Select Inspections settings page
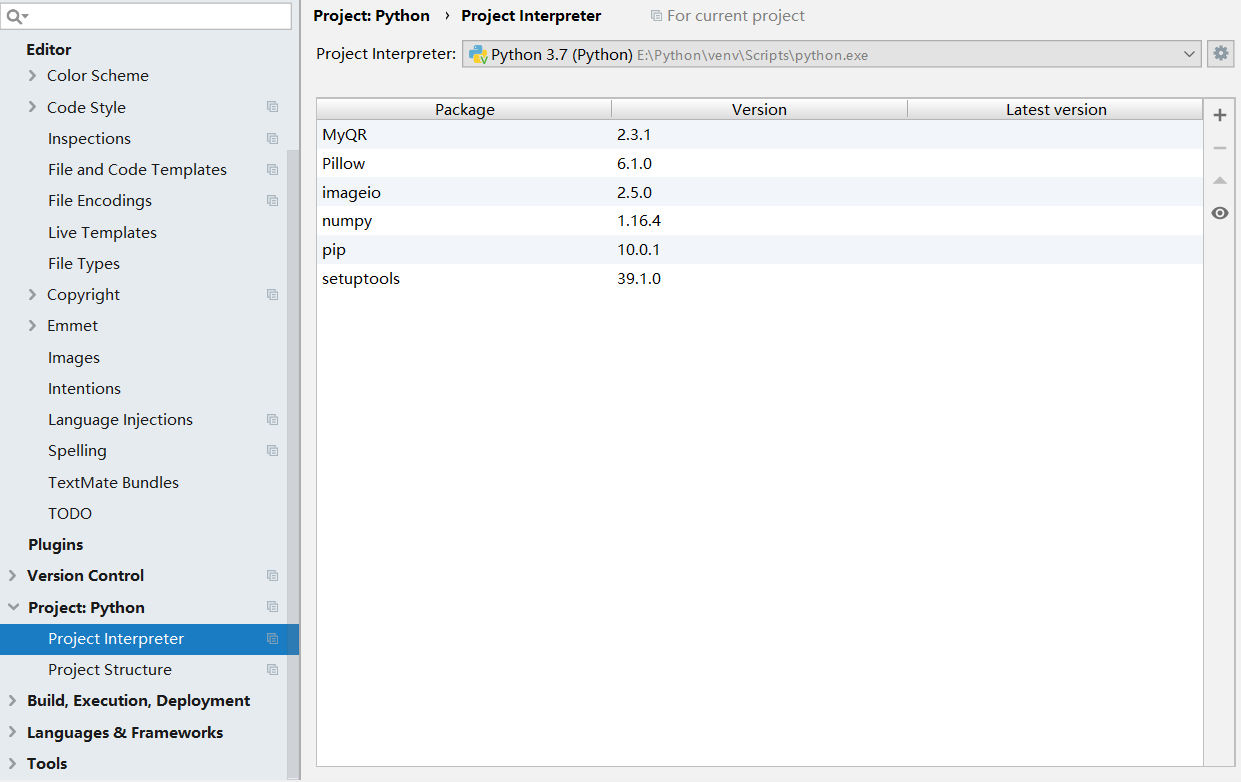This screenshot has width=1241, height=782. [89, 138]
